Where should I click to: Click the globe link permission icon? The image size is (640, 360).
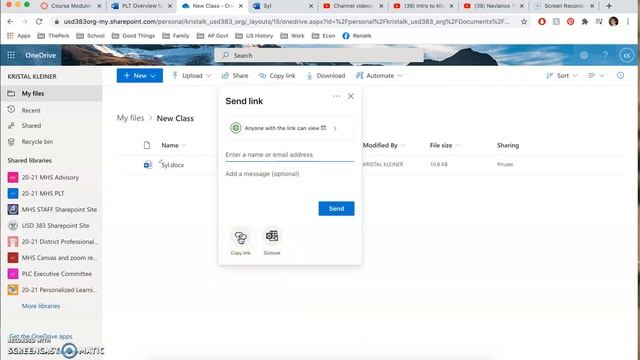(236, 128)
